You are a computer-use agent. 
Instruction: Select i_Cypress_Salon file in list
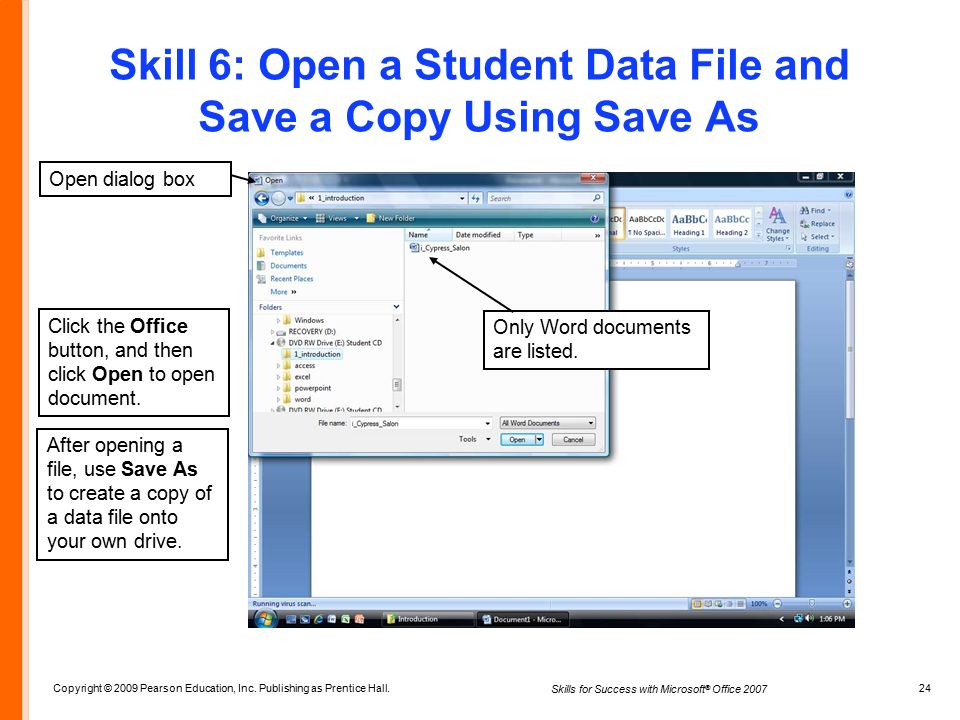coord(440,248)
